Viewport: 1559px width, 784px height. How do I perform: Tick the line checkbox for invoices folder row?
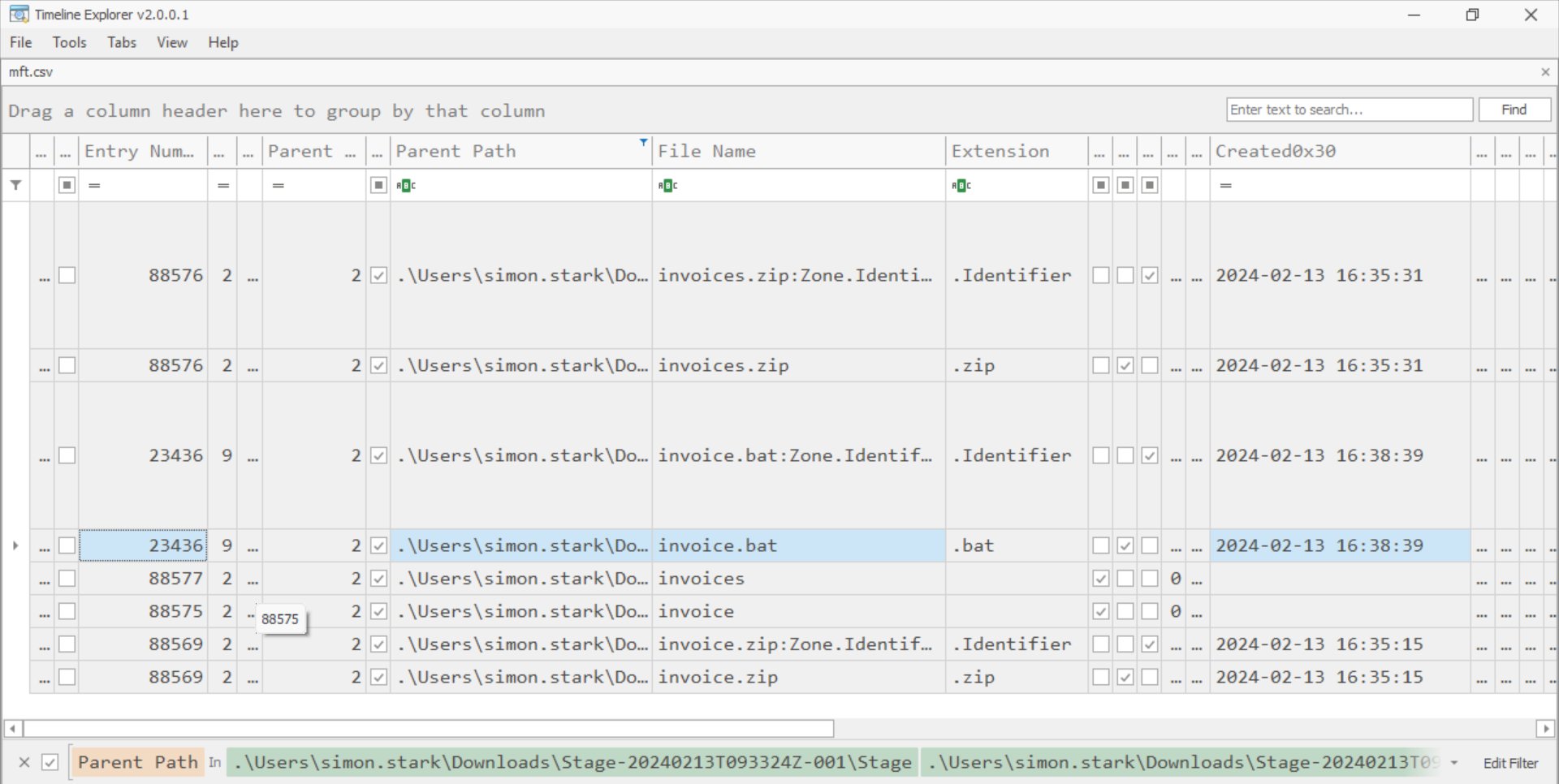point(67,579)
